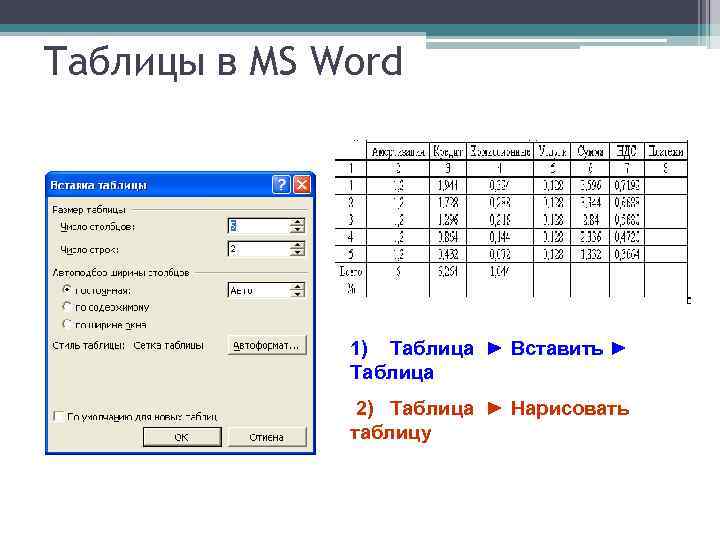Screen dimensions: 720x540
Task: Click the red Нарисовать text
Action: coord(569,408)
